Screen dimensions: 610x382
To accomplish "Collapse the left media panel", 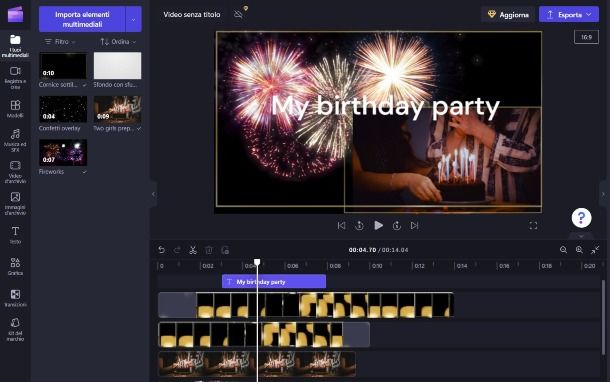I will (153, 194).
